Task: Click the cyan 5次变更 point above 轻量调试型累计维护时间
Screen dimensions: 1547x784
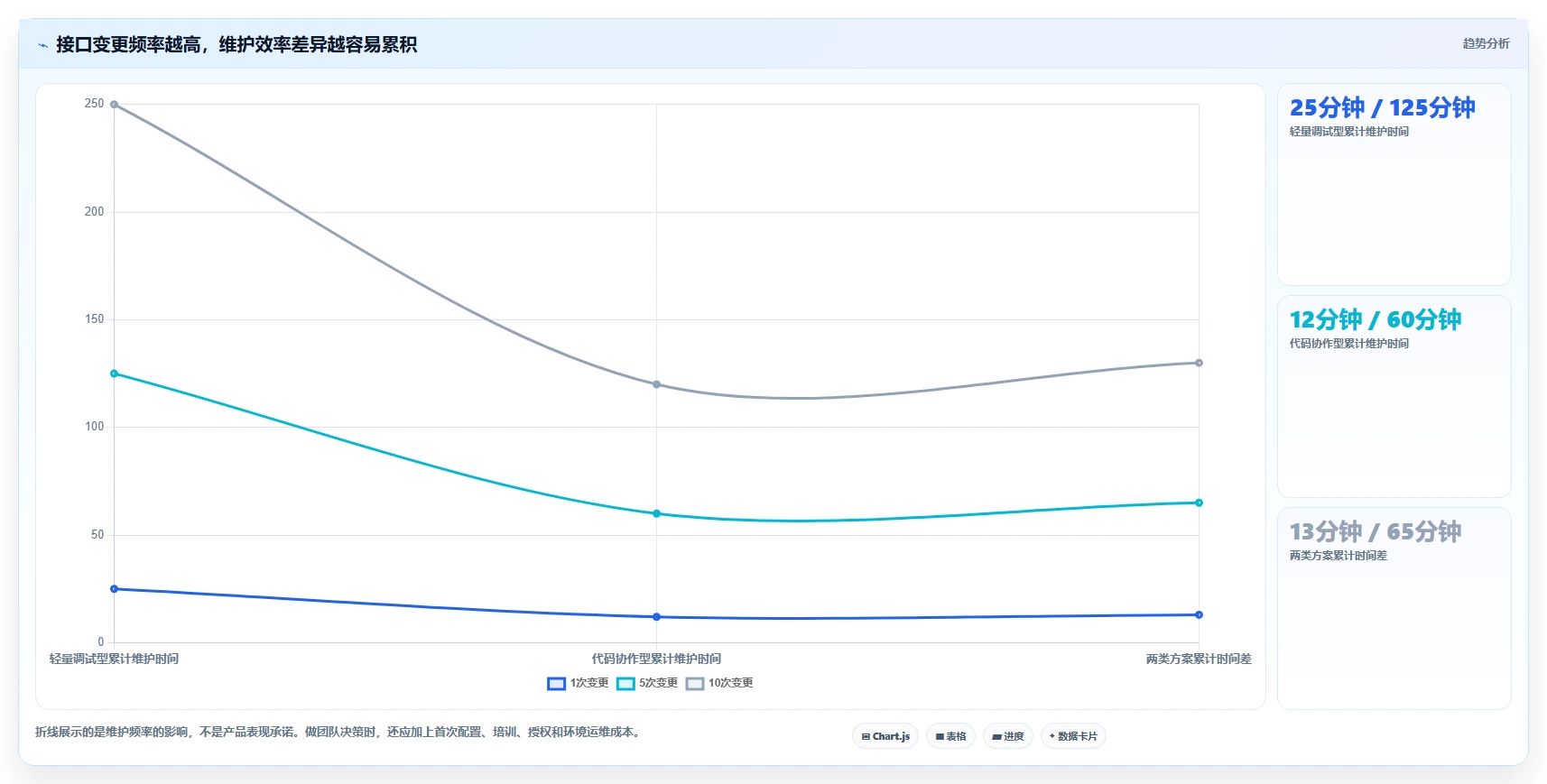Action: tap(114, 374)
